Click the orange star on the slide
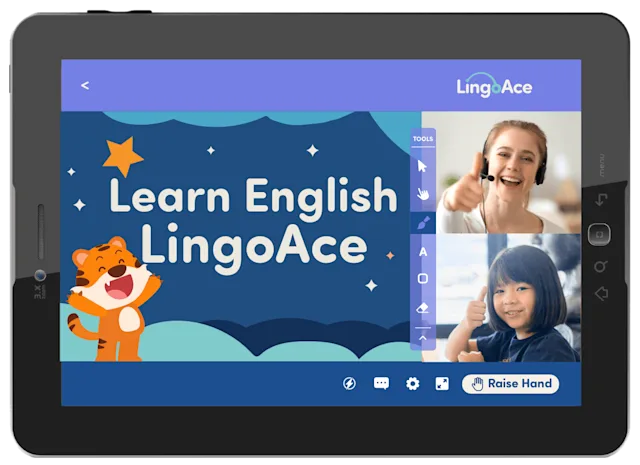640x465 pixels. pos(122,156)
